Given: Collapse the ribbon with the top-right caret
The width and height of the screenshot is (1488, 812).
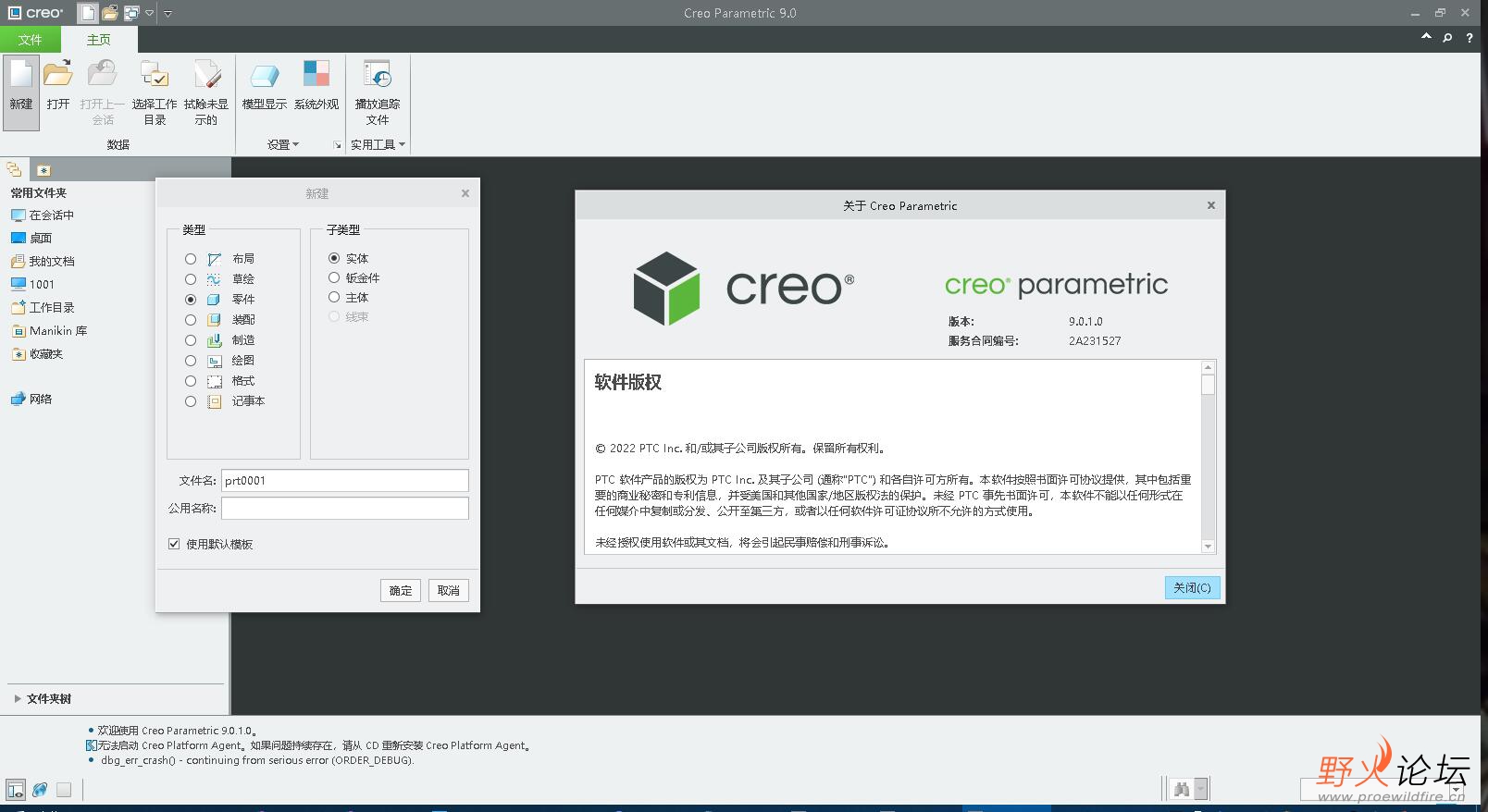Looking at the screenshot, I should [x=1426, y=37].
